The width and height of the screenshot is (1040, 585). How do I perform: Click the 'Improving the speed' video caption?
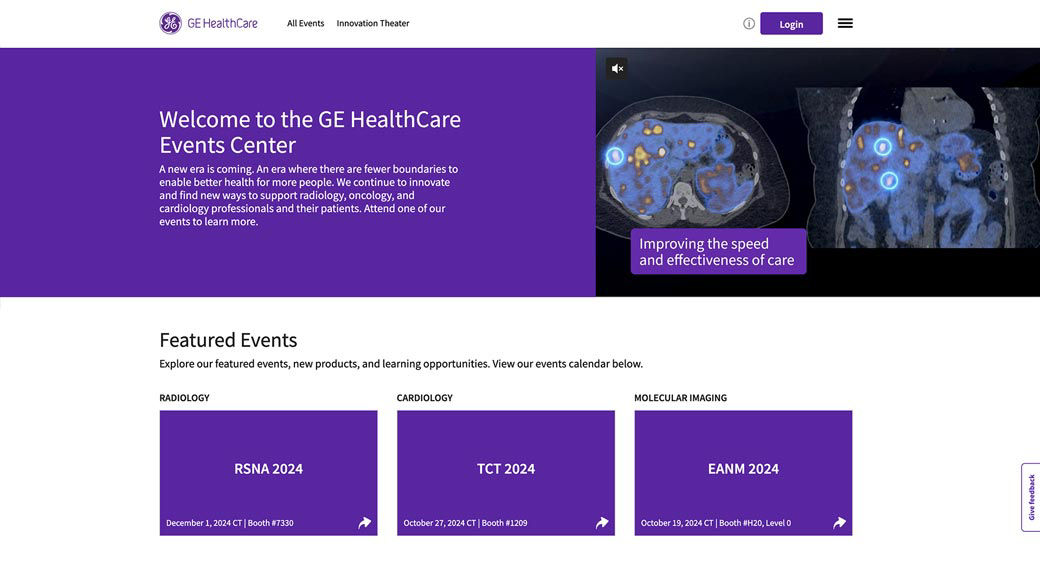pyautogui.click(x=718, y=251)
